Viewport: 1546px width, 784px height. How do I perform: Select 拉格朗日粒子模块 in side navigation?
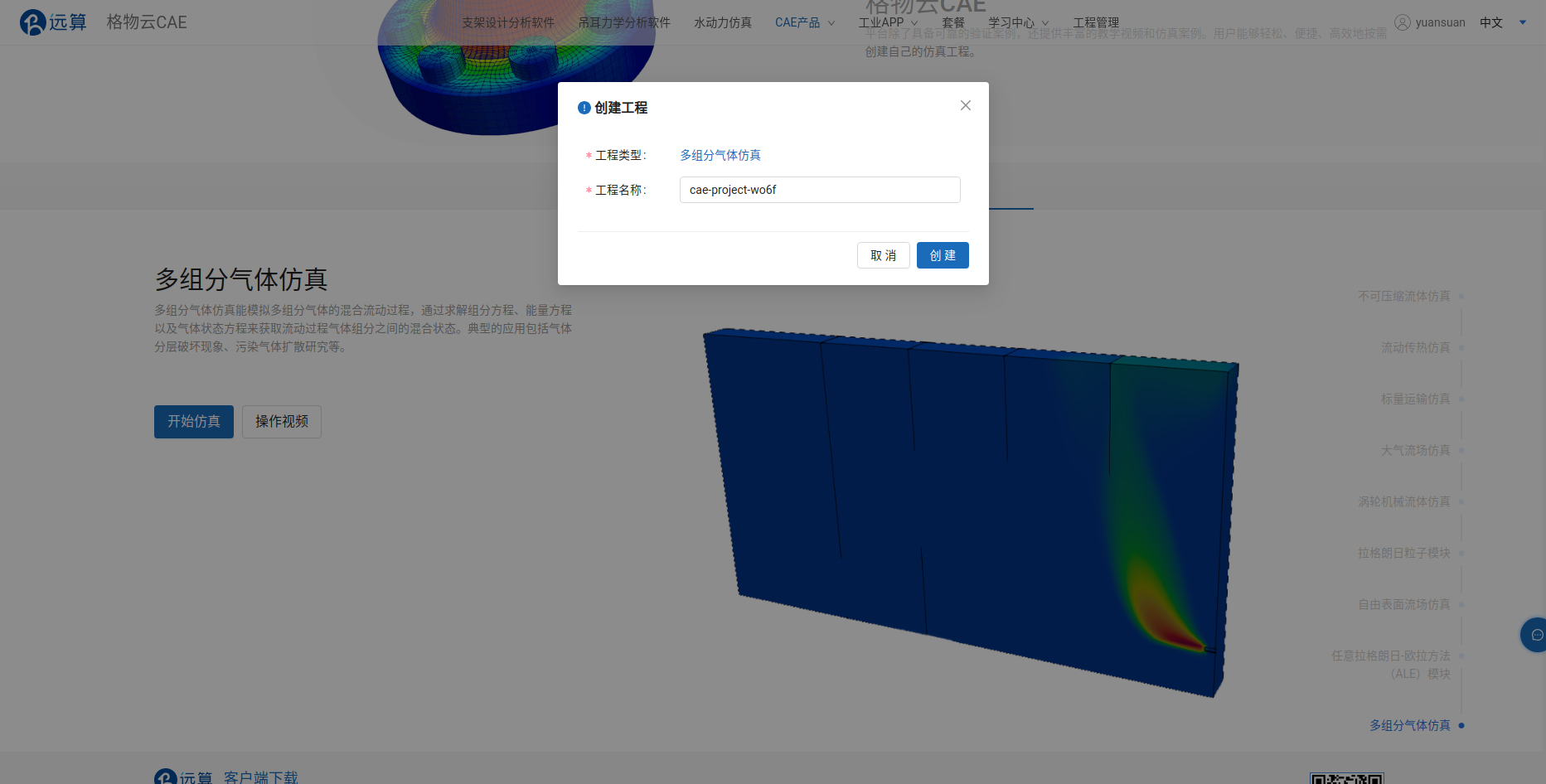(1404, 553)
